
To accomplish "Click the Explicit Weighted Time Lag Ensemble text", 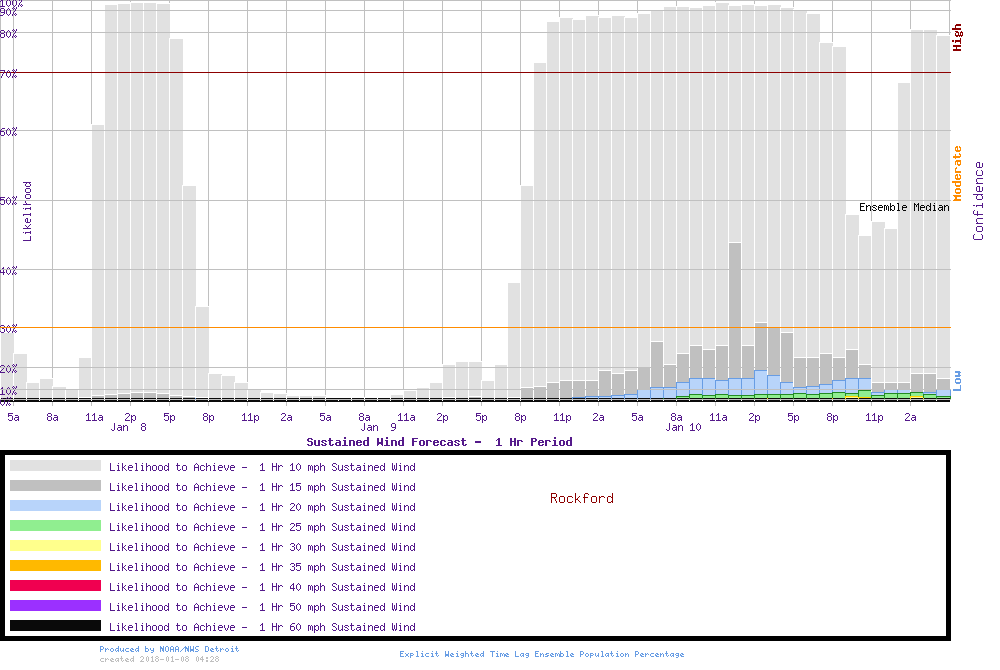I will pos(542,654).
